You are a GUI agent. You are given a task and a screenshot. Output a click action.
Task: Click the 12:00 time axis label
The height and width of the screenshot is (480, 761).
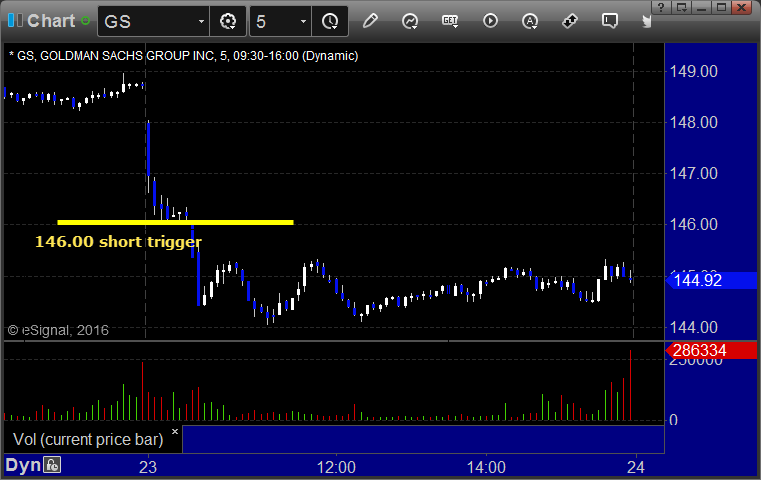click(x=336, y=467)
